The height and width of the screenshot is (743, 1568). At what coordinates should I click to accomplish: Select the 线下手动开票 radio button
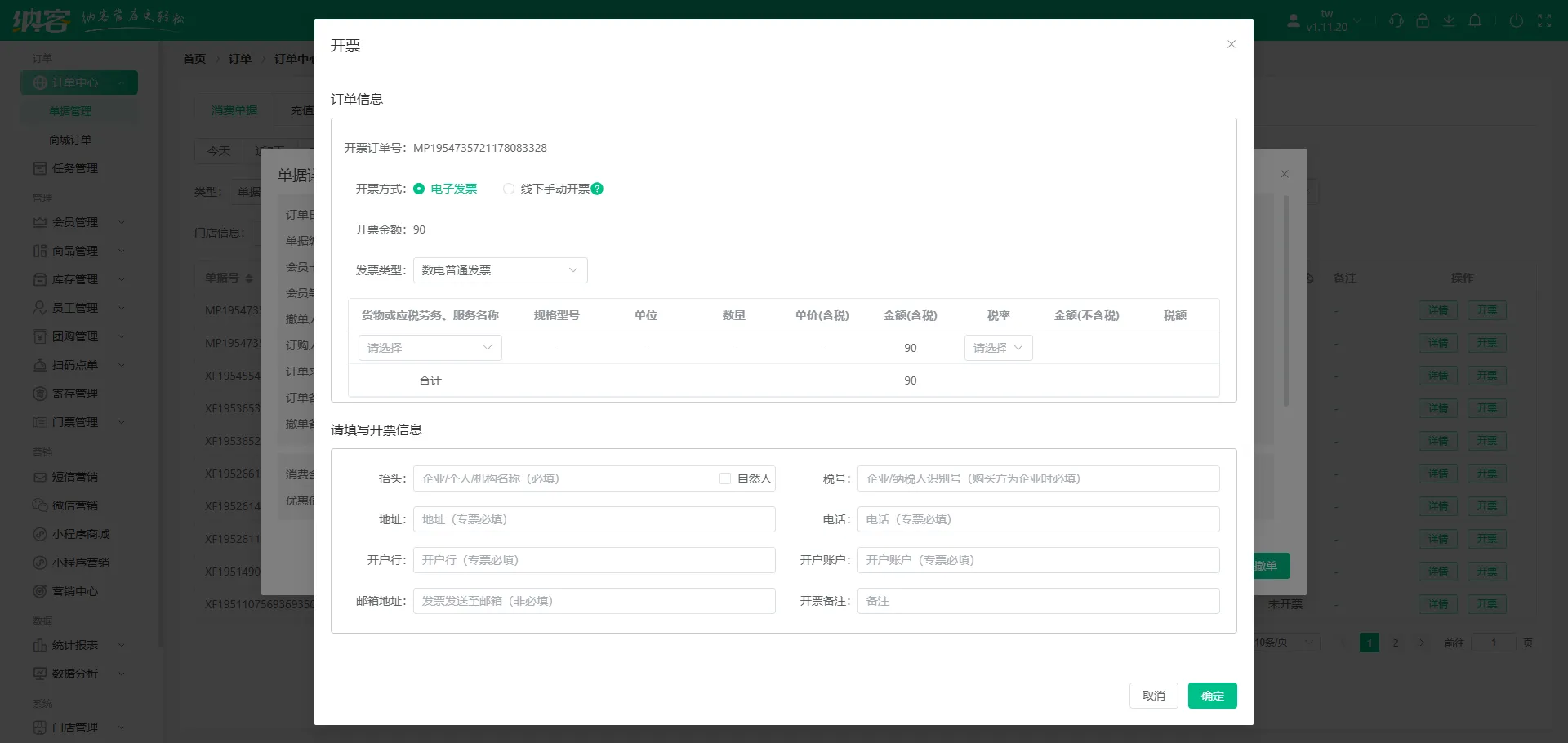(x=508, y=189)
